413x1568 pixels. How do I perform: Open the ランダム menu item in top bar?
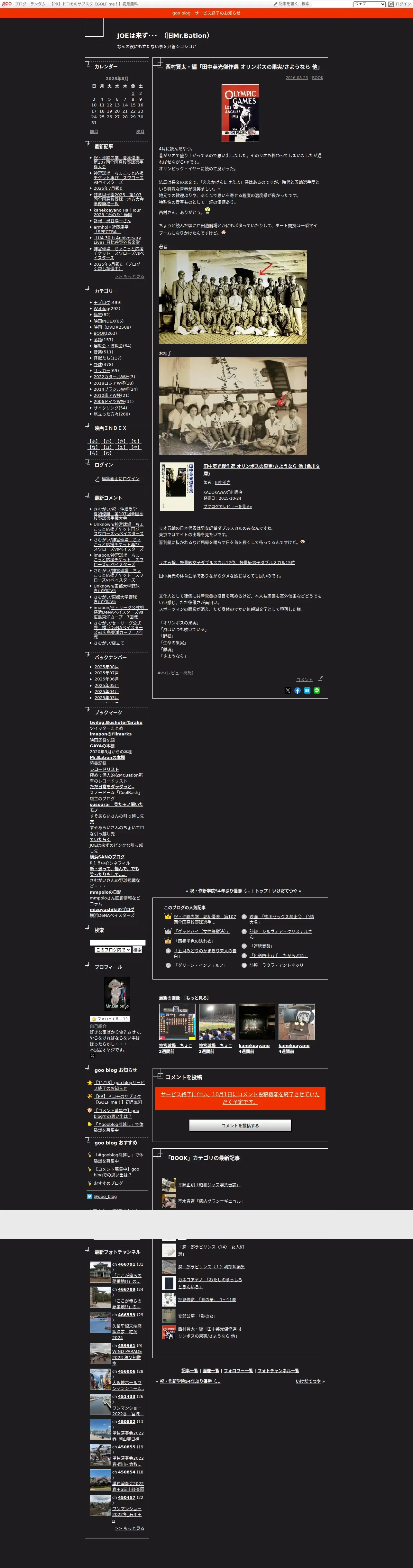click(38, 4)
